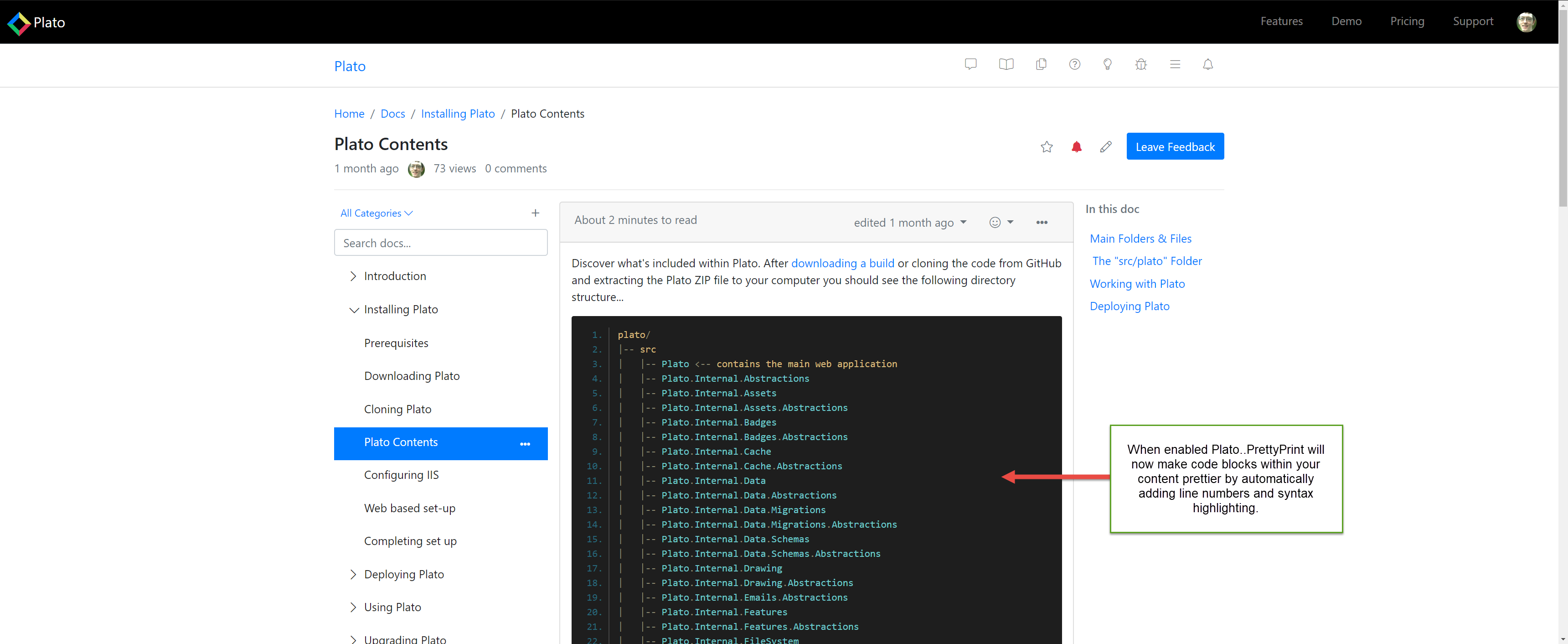The height and width of the screenshot is (644, 1568).
Task: Jump to Main Folders & Files section
Action: coord(1140,238)
